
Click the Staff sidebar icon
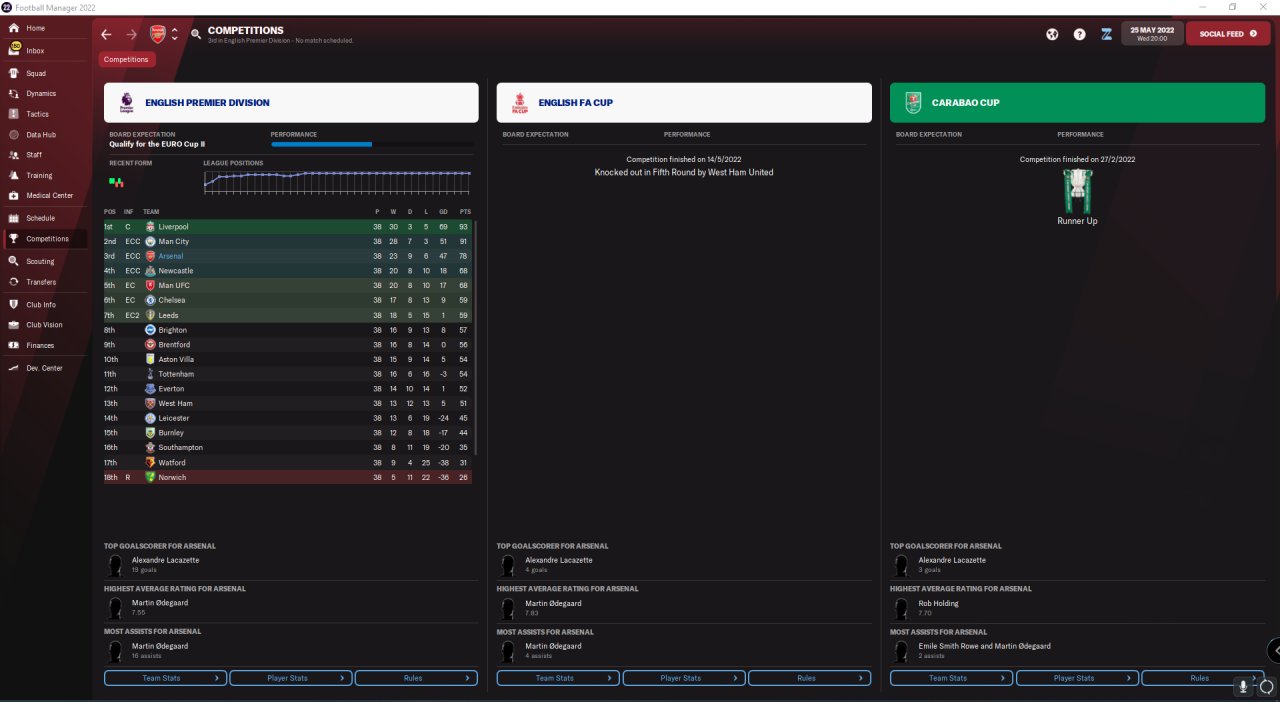click(x=14, y=155)
